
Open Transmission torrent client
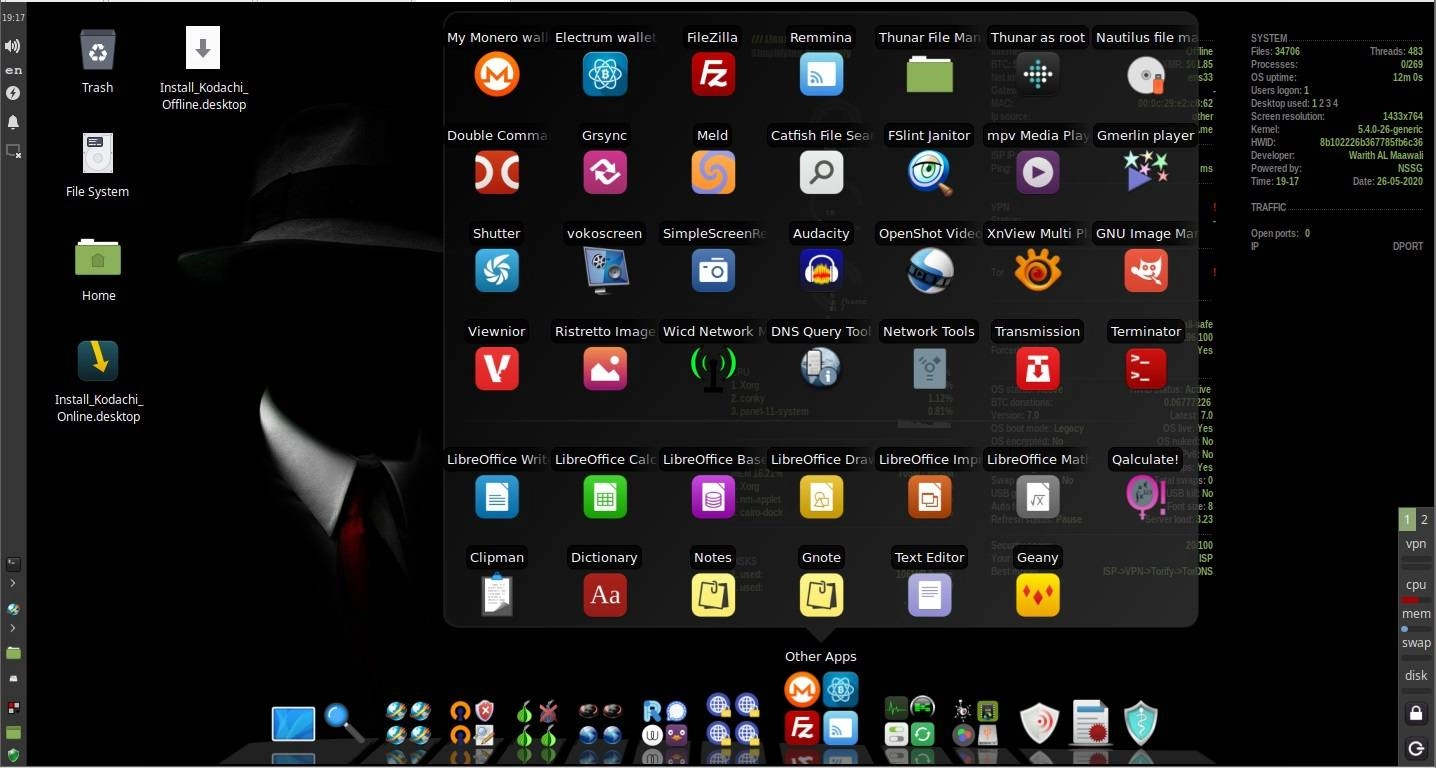pos(1037,368)
